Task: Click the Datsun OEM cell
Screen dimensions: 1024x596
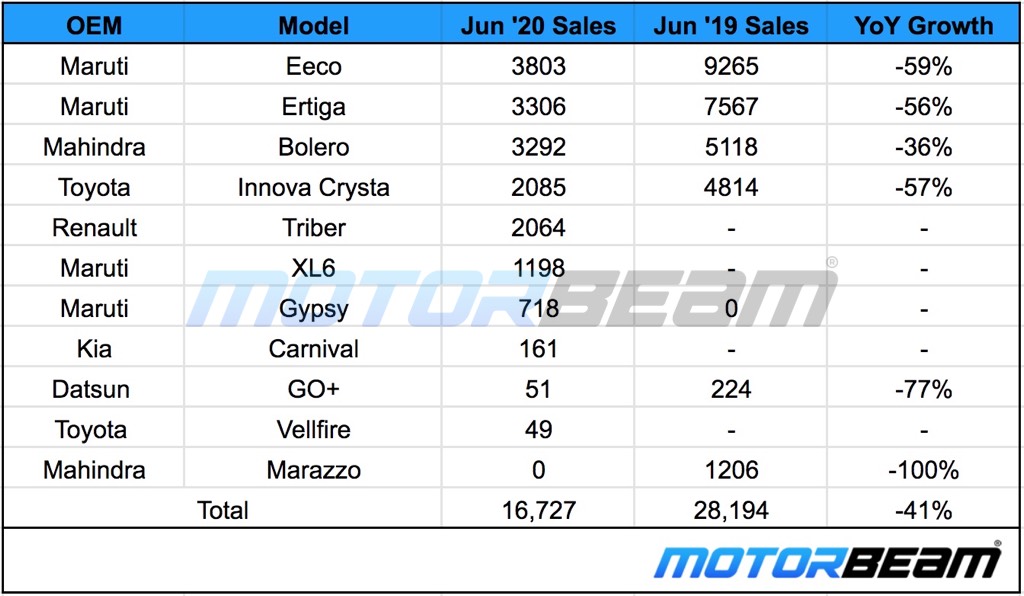Action: [94, 389]
